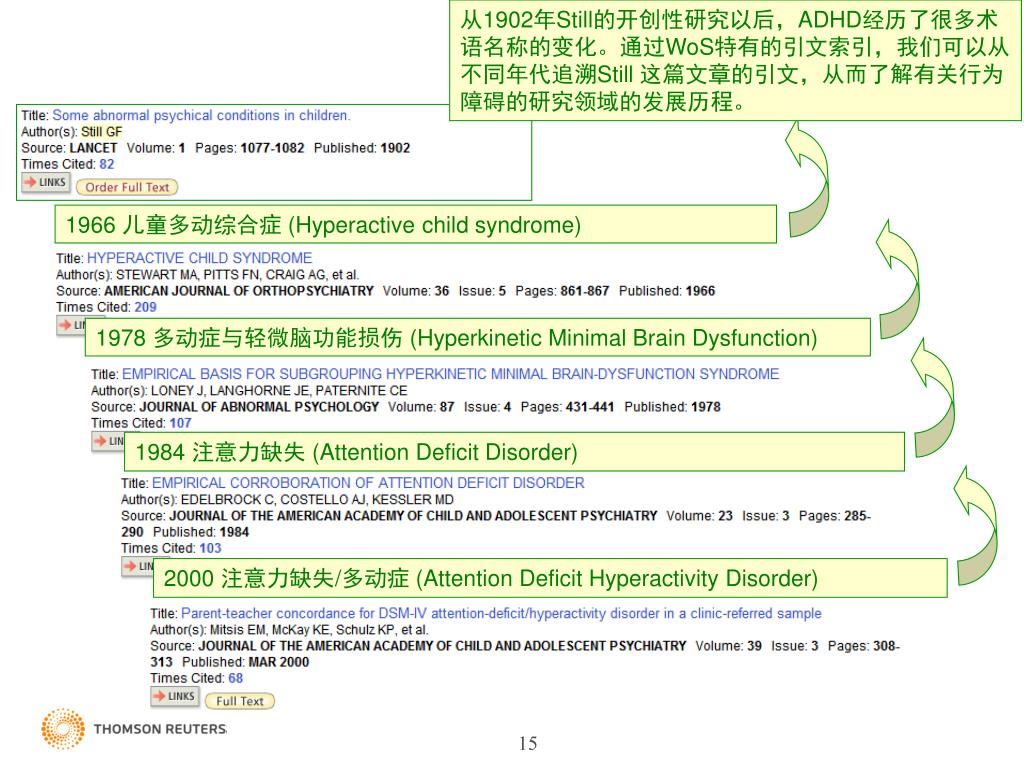Image resolution: width=1024 pixels, height=768 pixels.
Task: Open times cited count 103
Action: tap(210, 549)
